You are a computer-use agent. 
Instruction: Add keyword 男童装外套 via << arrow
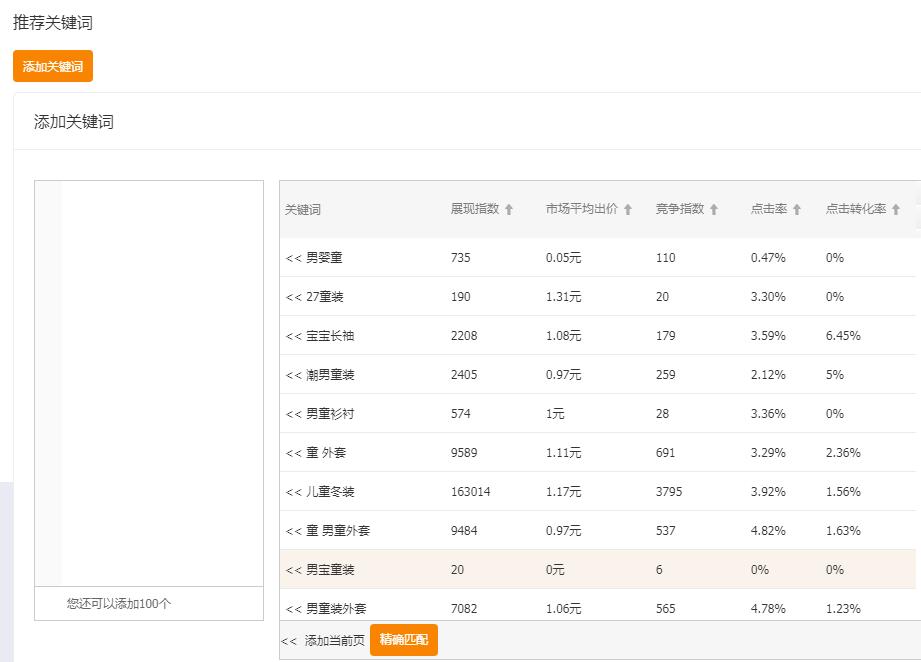click(293, 609)
